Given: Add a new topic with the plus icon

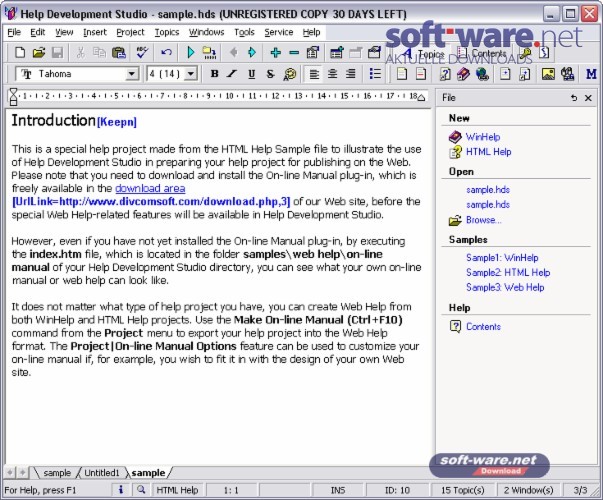Looking at the screenshot, I should pos(275,52).
